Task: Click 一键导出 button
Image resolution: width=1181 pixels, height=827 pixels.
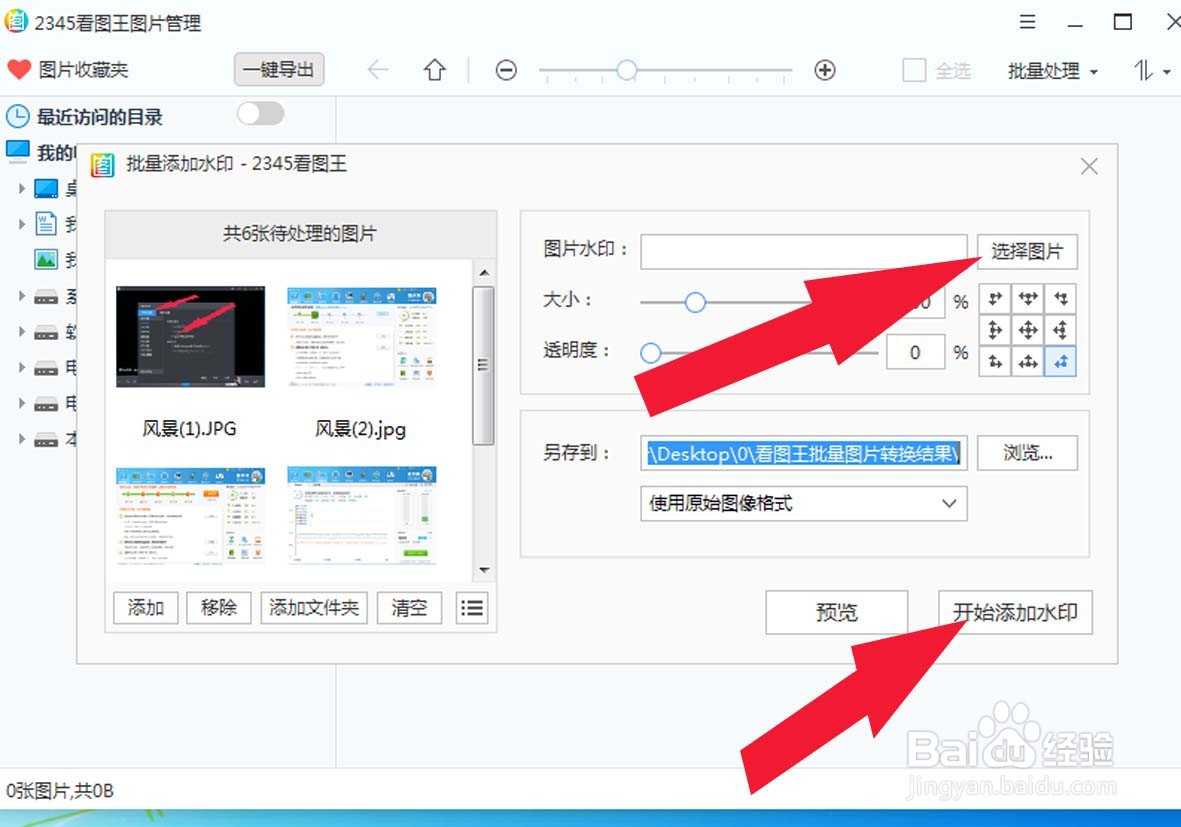Action: click(x=279, y=69)
